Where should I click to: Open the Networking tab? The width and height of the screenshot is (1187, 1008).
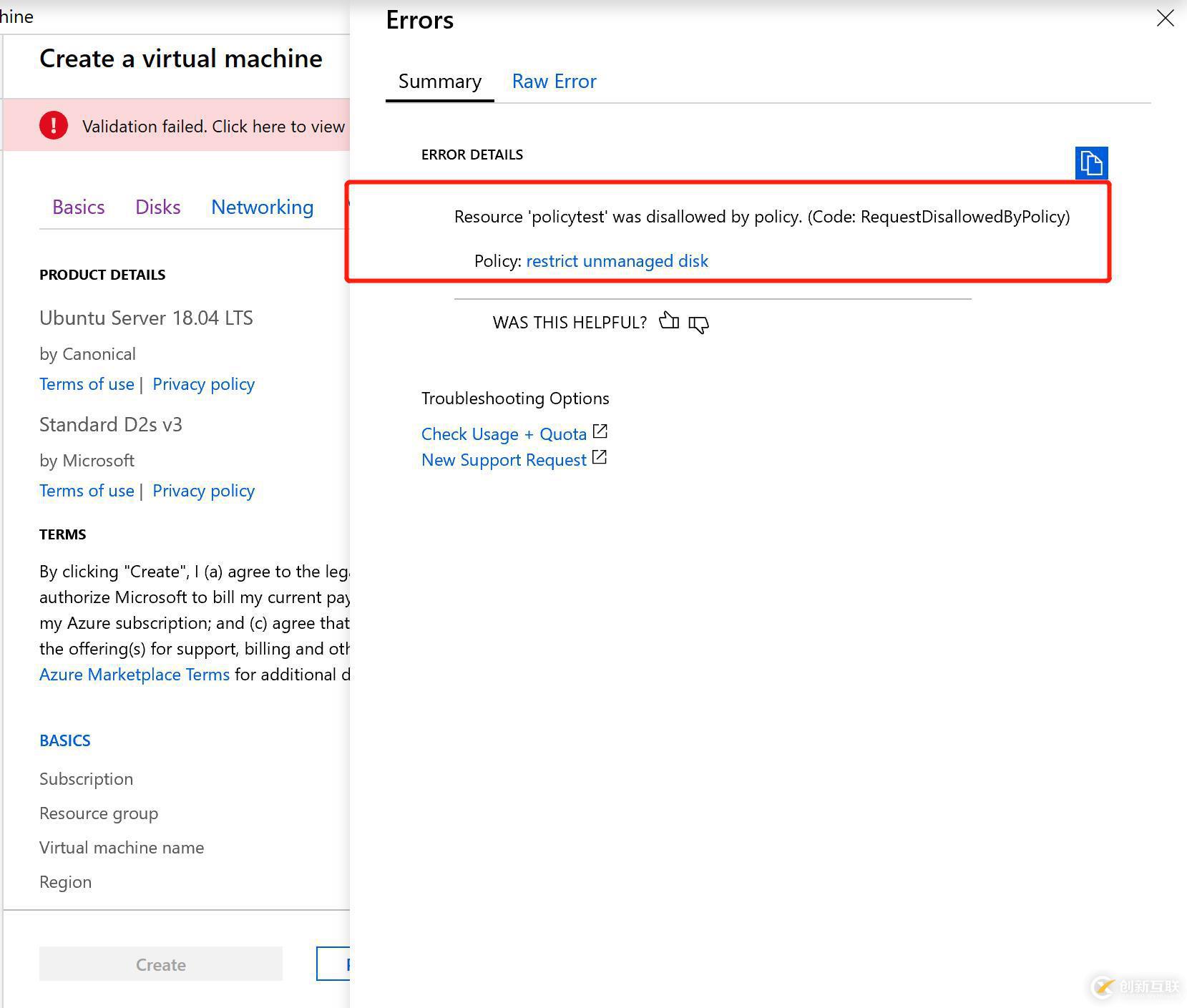pyautogui.click(x=262, y=207)
